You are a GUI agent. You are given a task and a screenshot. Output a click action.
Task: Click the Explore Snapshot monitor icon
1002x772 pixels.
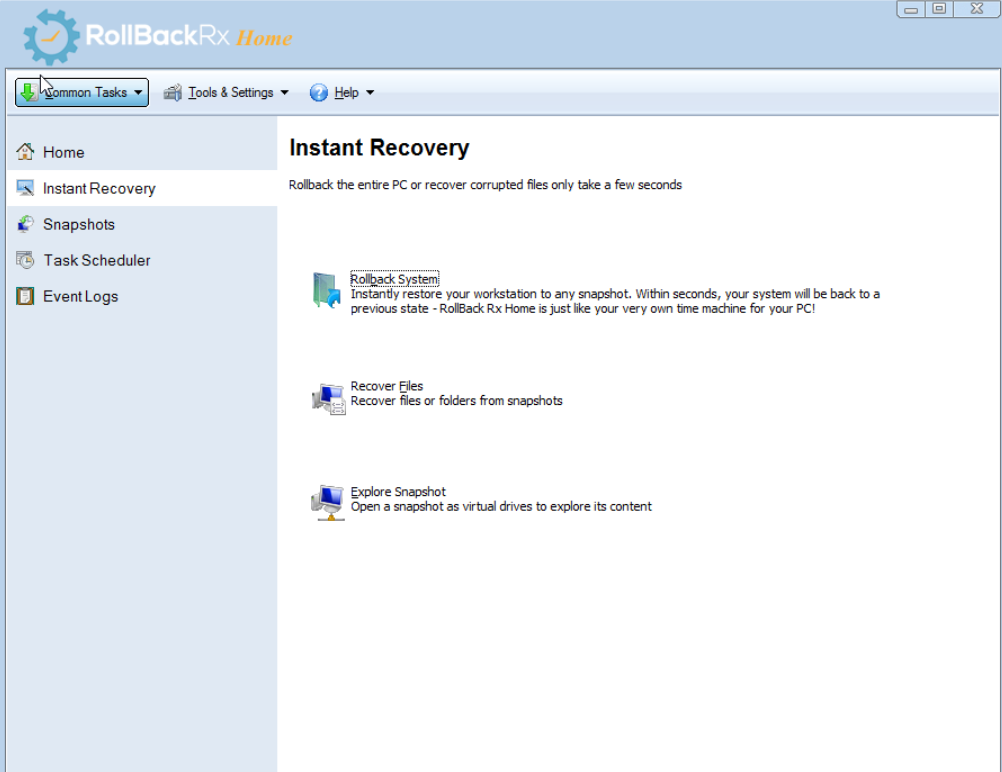328,502
